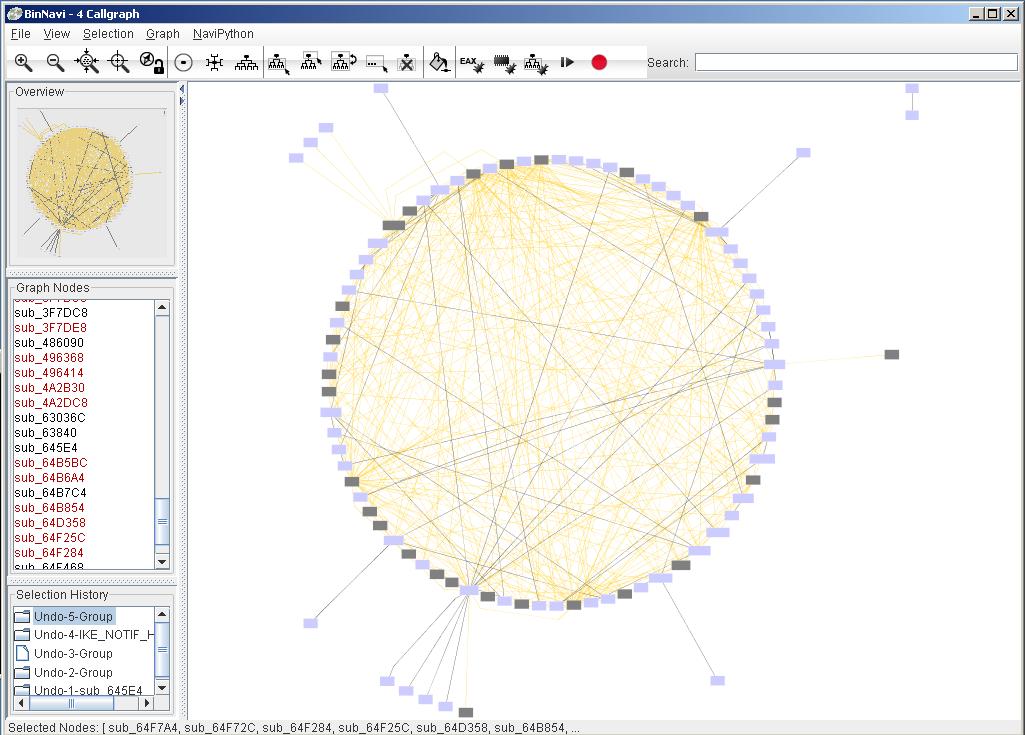This screenshot has height=735, width=1025.
Task: Click the isolated gray node right of circle
Action: coord(892,354)
